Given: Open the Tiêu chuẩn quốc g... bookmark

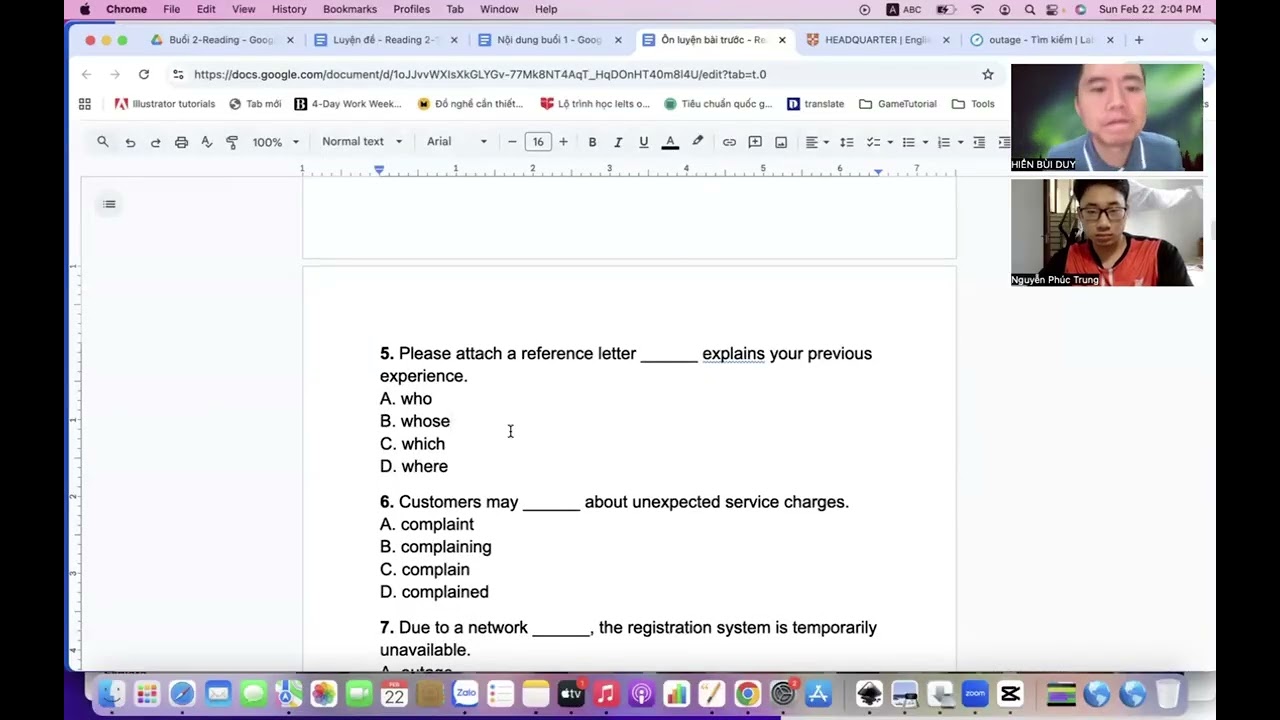Looking at the screenshot, I should (x=718, y=104).
